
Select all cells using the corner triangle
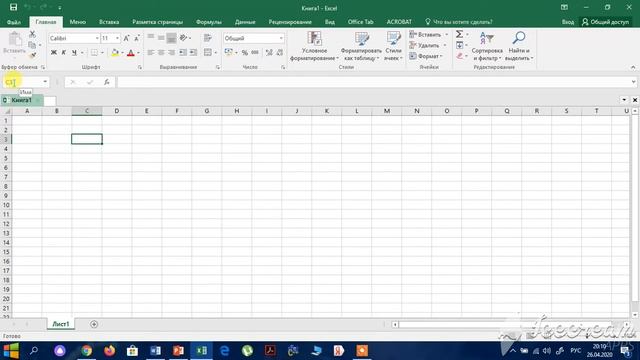coord(6,111)
